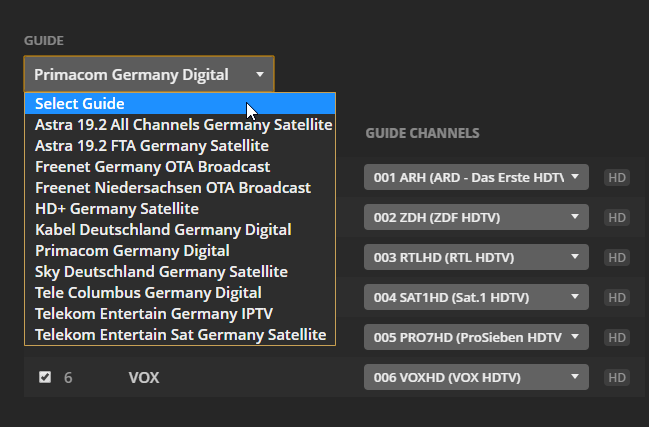Select Freenet Germany OTA Broadcast

[152, 167]
